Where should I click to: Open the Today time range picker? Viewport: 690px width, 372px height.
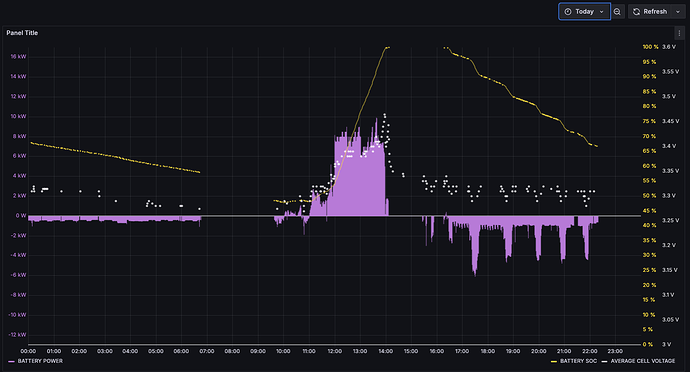click(x=584, y=12)
